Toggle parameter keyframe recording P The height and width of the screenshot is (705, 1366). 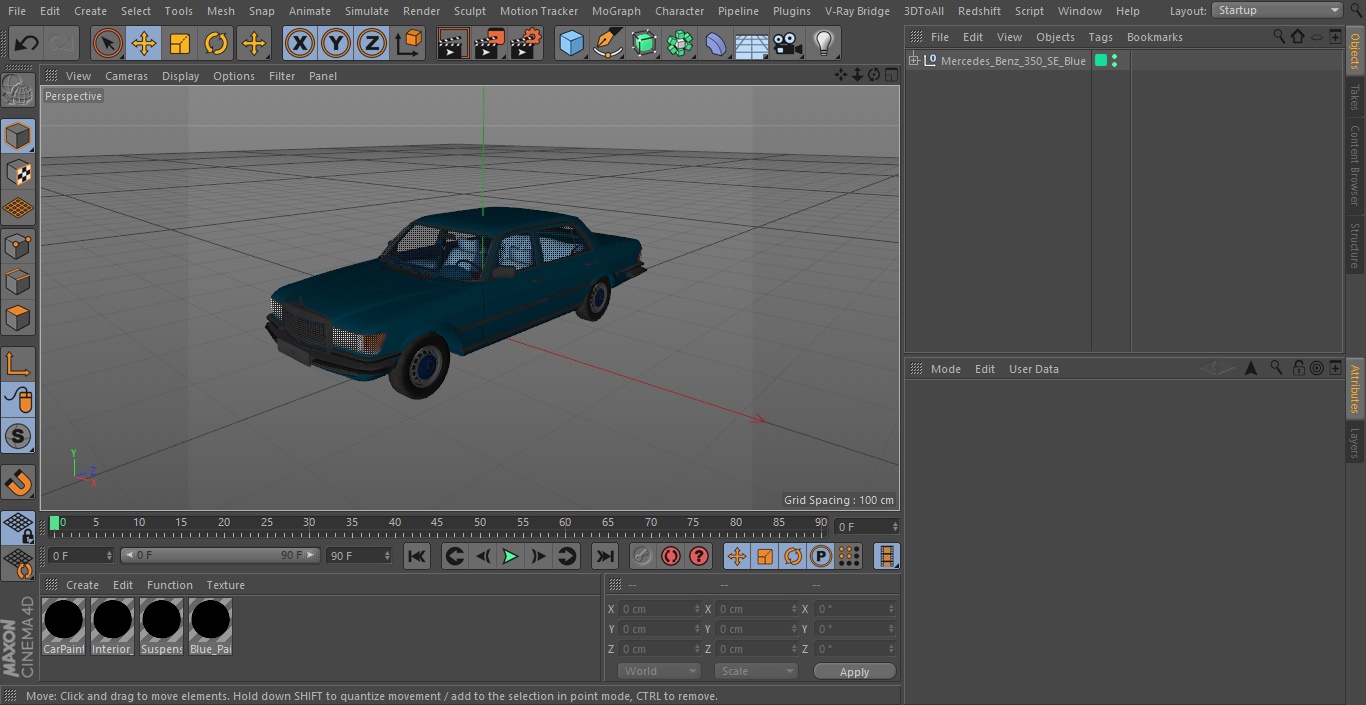point(821,556)
